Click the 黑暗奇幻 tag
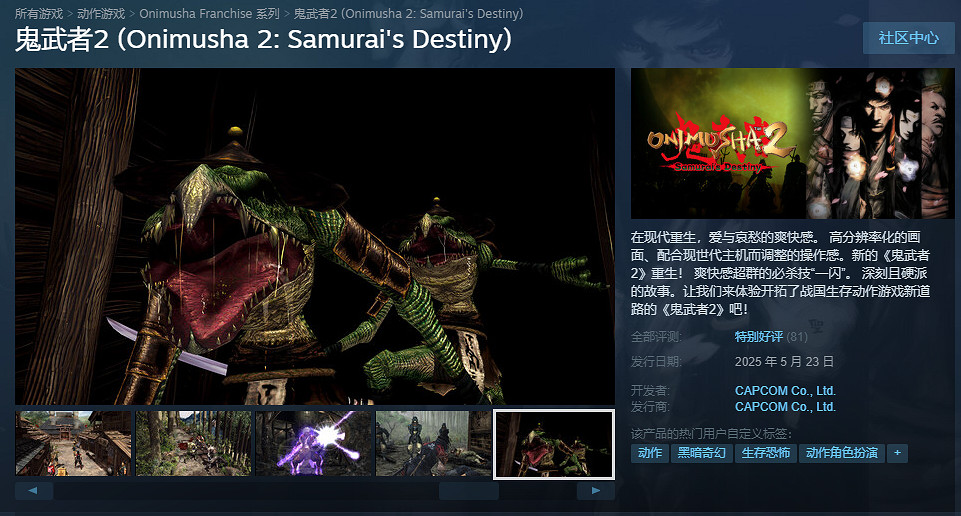The width and height of the screenshot is (961, 516). coord(702,453)
